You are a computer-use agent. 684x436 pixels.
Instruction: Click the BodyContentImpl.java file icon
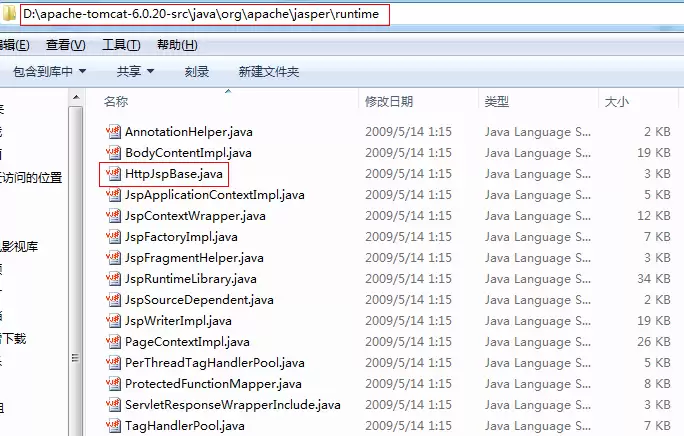(x=113, y=152)
